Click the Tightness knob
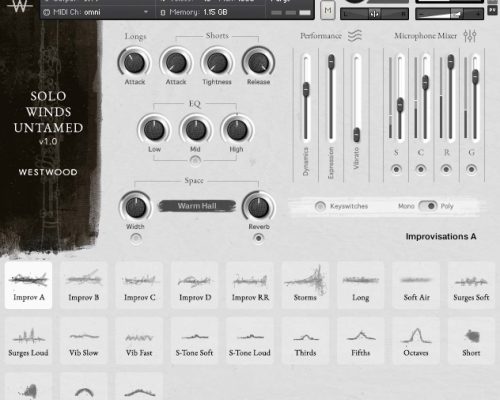The width and height of the screenshot is (500, 400). pyautogui.click(x=217, y=63)
